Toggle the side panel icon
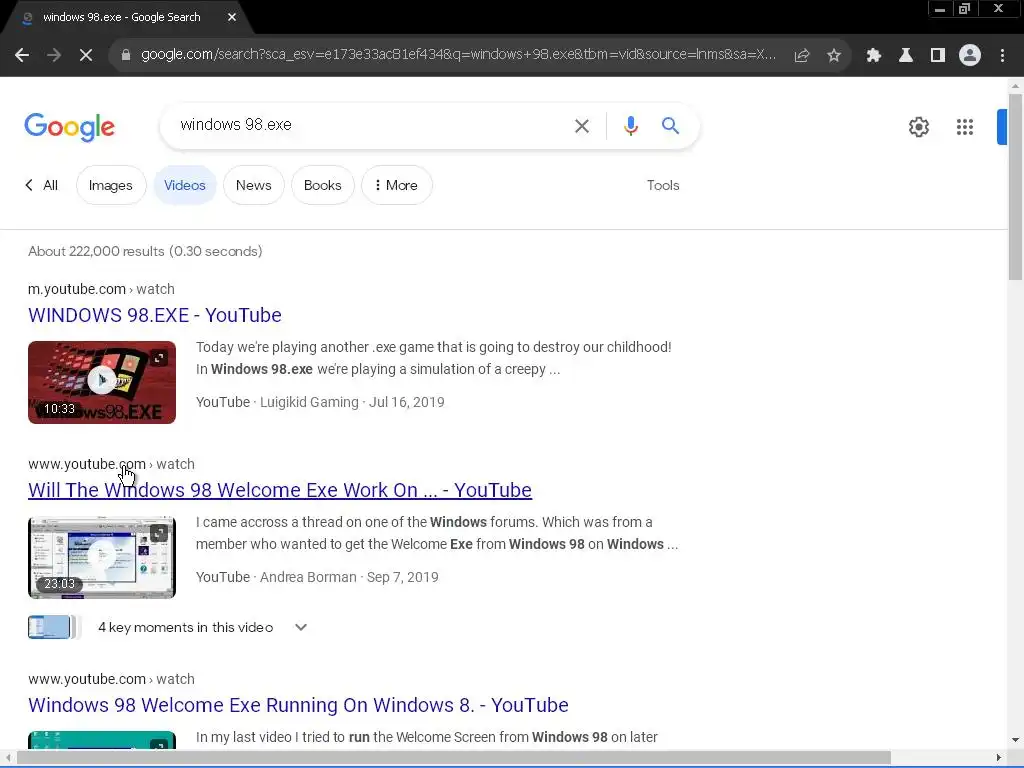 pyautogui.click(x=937, y=56)
